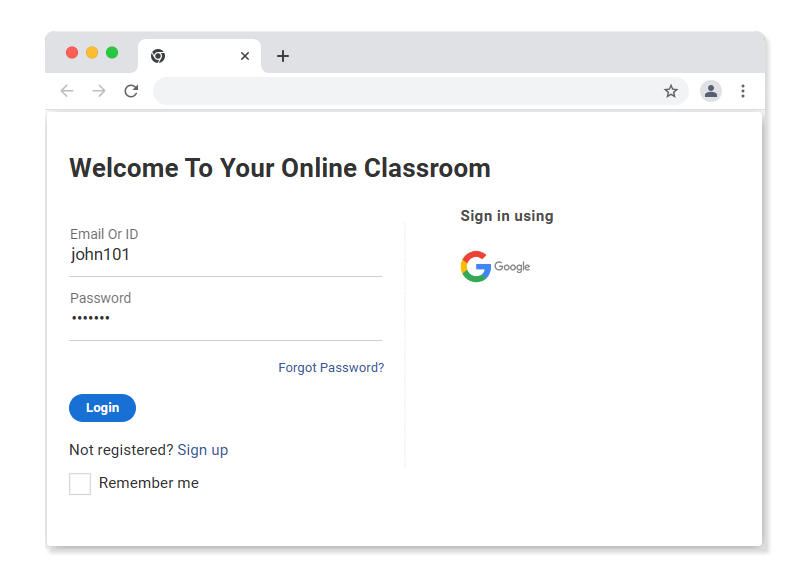Follow the Sign up link
This screenshot has width=810, height=581.
pos(203,450)
